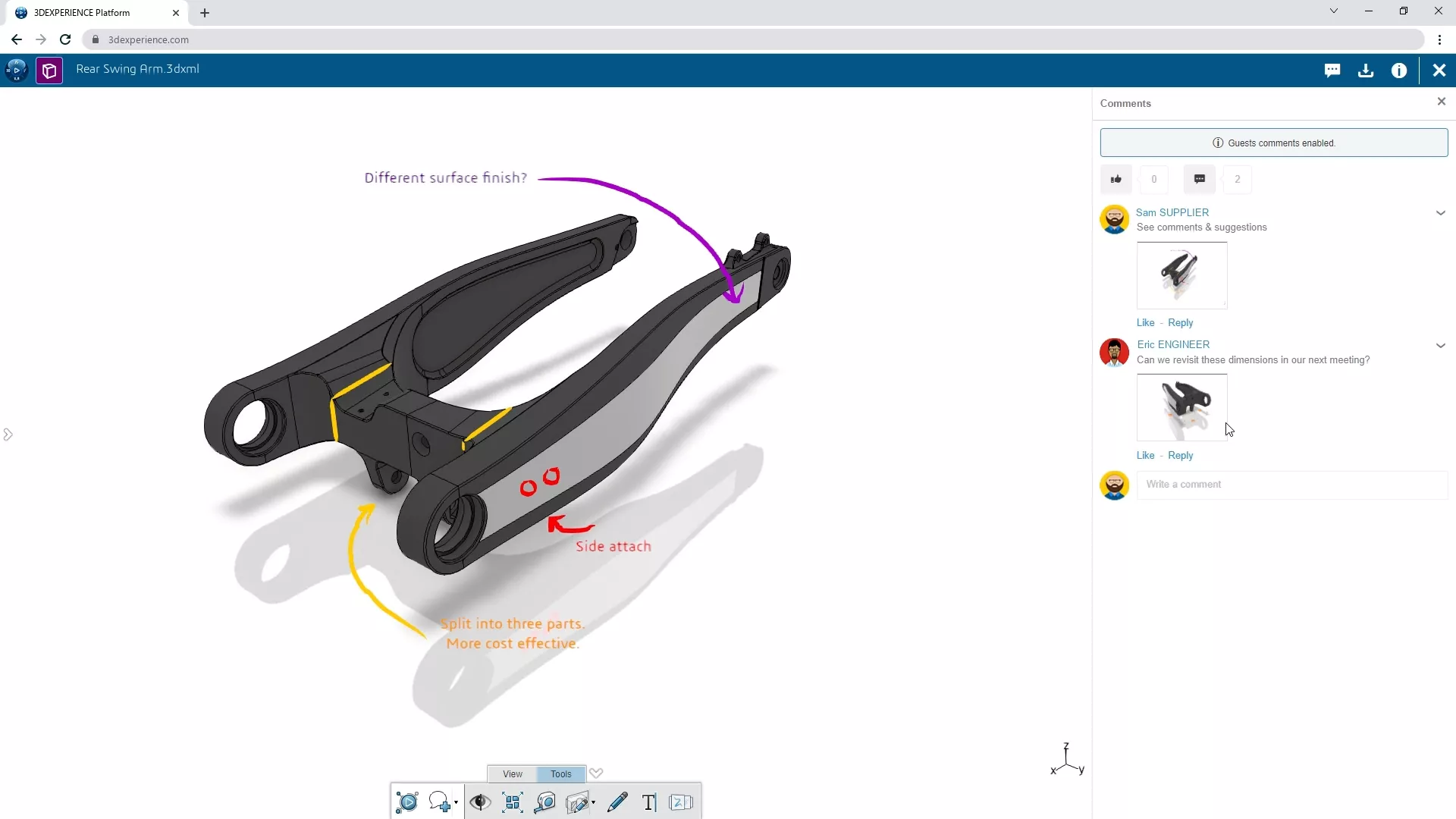Toggle the hide/show eye tool in toolbar
1456x819 pixels.
click(x=479, y=802)
